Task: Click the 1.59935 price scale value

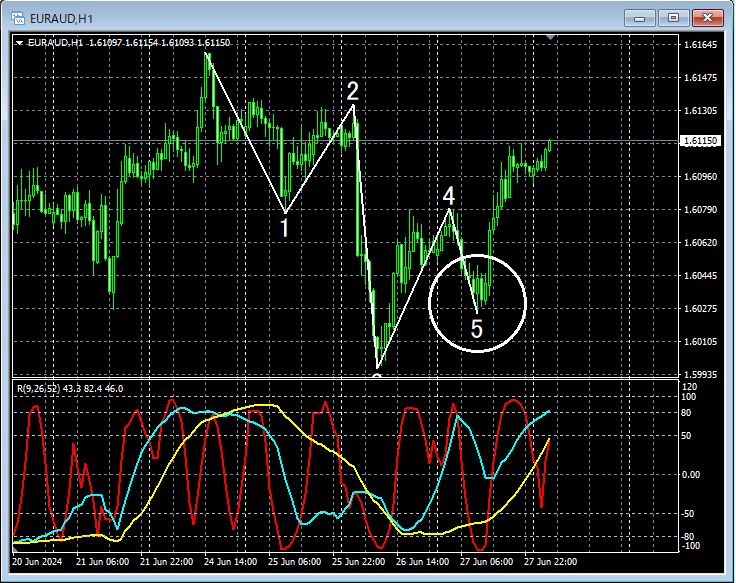Action: pos(700,374)
